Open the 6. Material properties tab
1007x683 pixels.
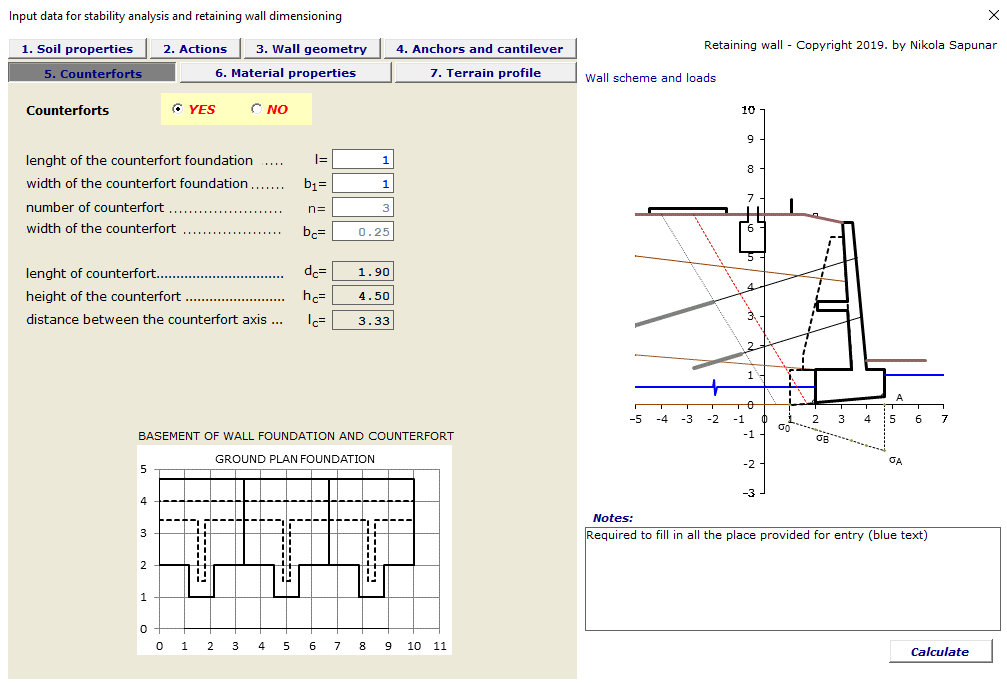285,73
